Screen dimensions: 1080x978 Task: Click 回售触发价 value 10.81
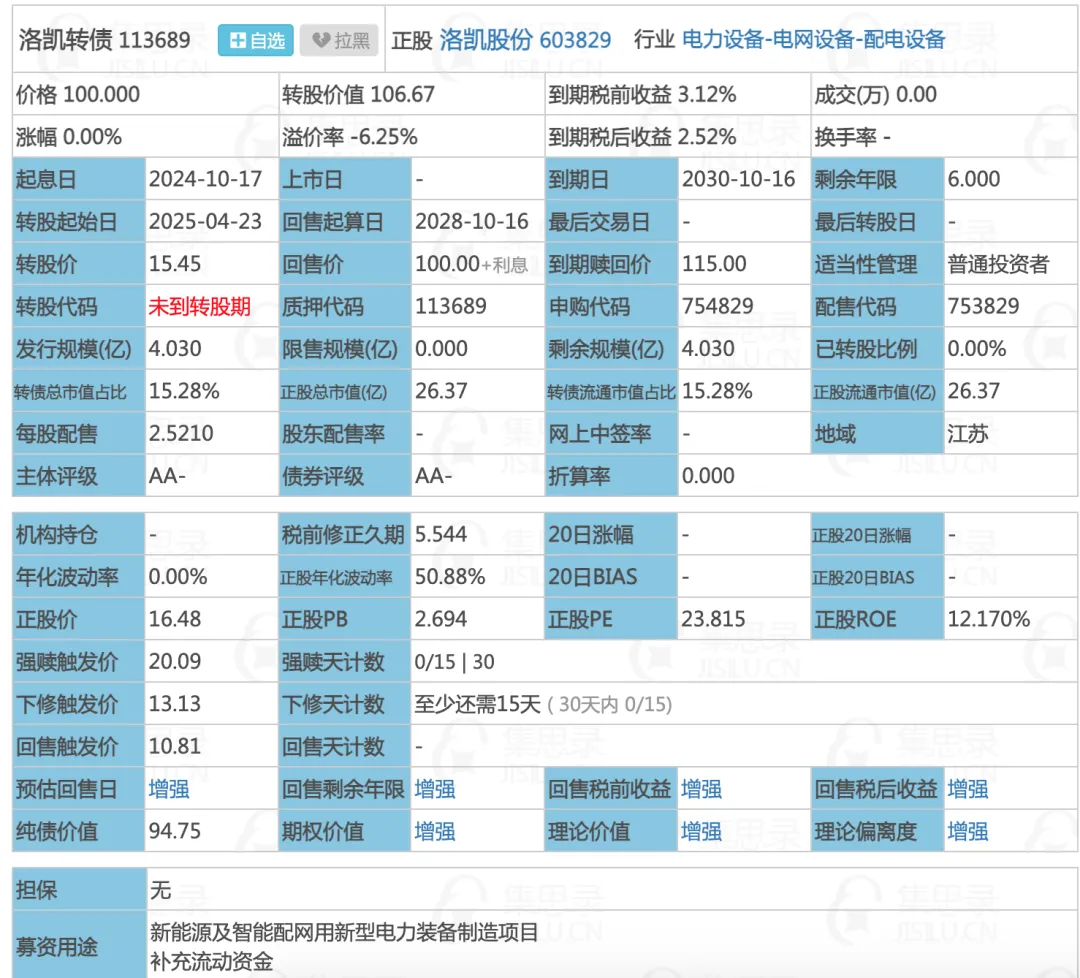tap(175, 747)
